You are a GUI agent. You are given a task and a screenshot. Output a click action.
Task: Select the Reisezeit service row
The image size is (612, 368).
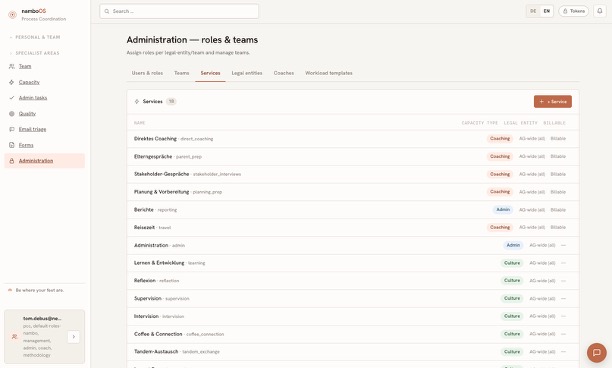click(353, 228)
